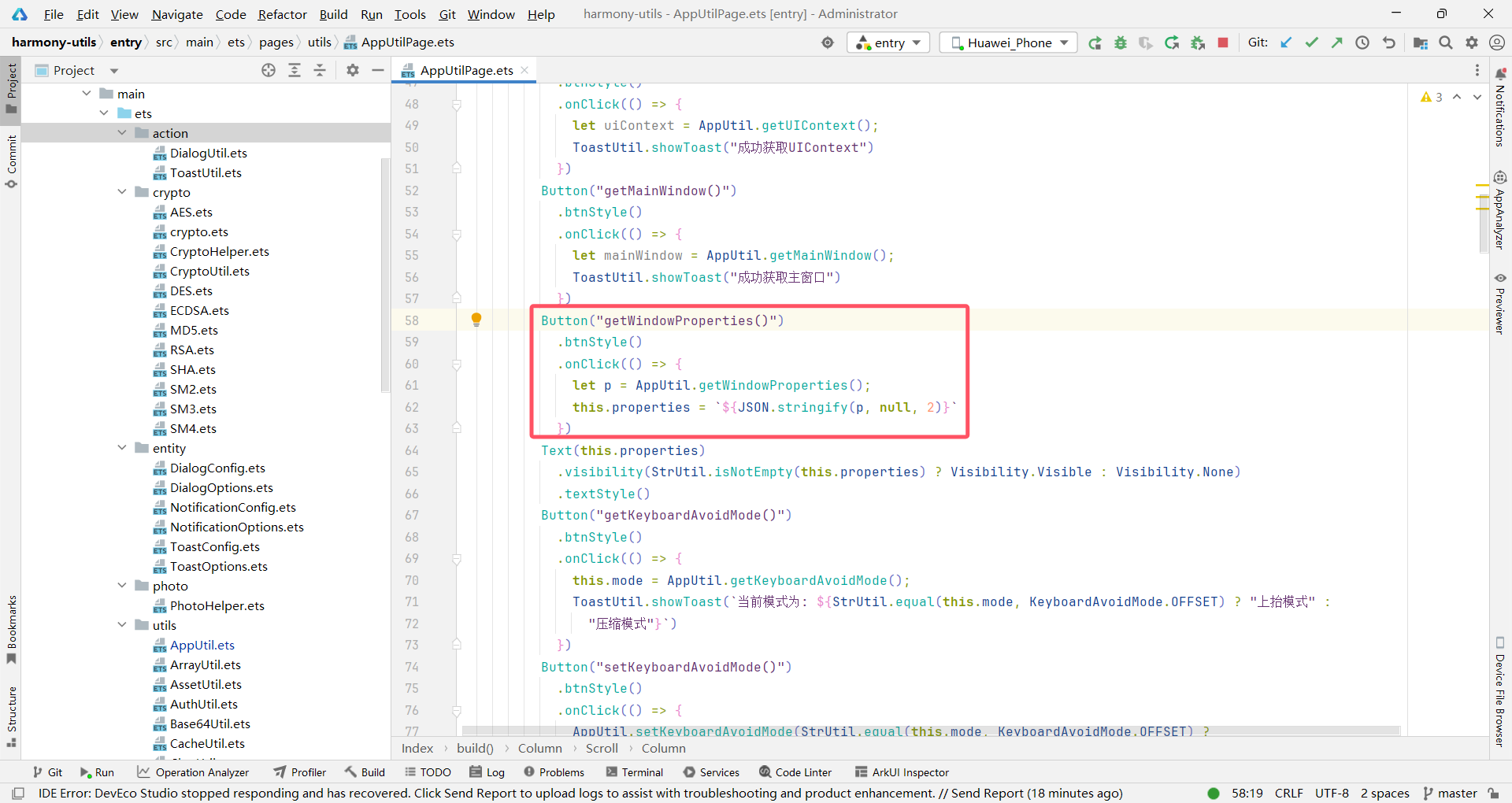
Task: Open IDE settings gear in main toolbar
Action: 1472,43
